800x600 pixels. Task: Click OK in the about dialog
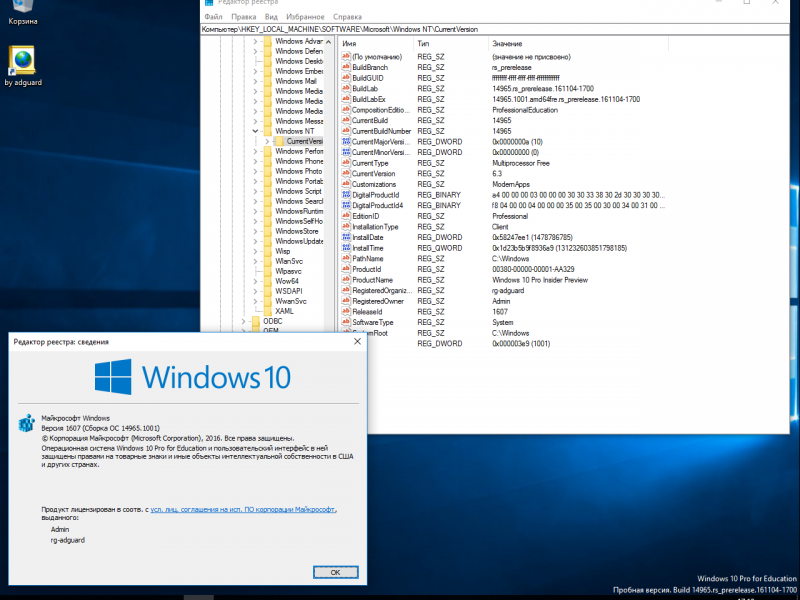pos(335,572)
